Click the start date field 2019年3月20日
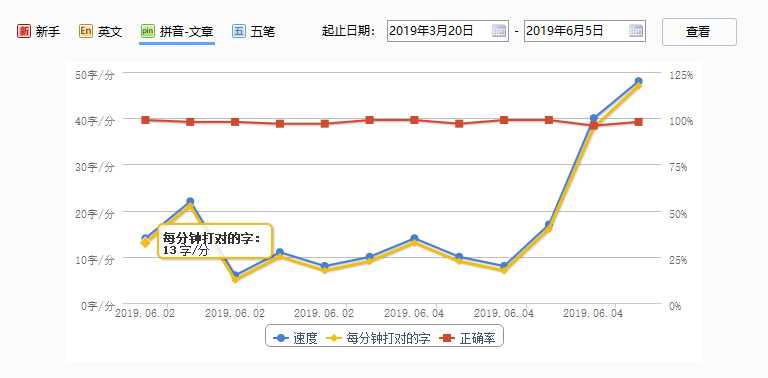Viewport: 768px width, 378px height. click(x=447, y=31)
